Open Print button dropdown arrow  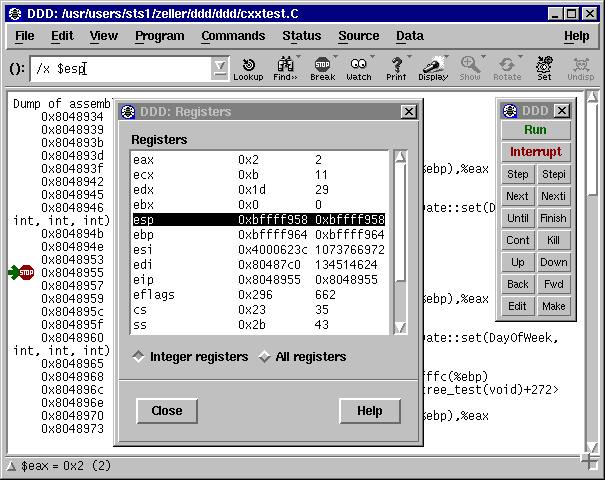point(409,57)
